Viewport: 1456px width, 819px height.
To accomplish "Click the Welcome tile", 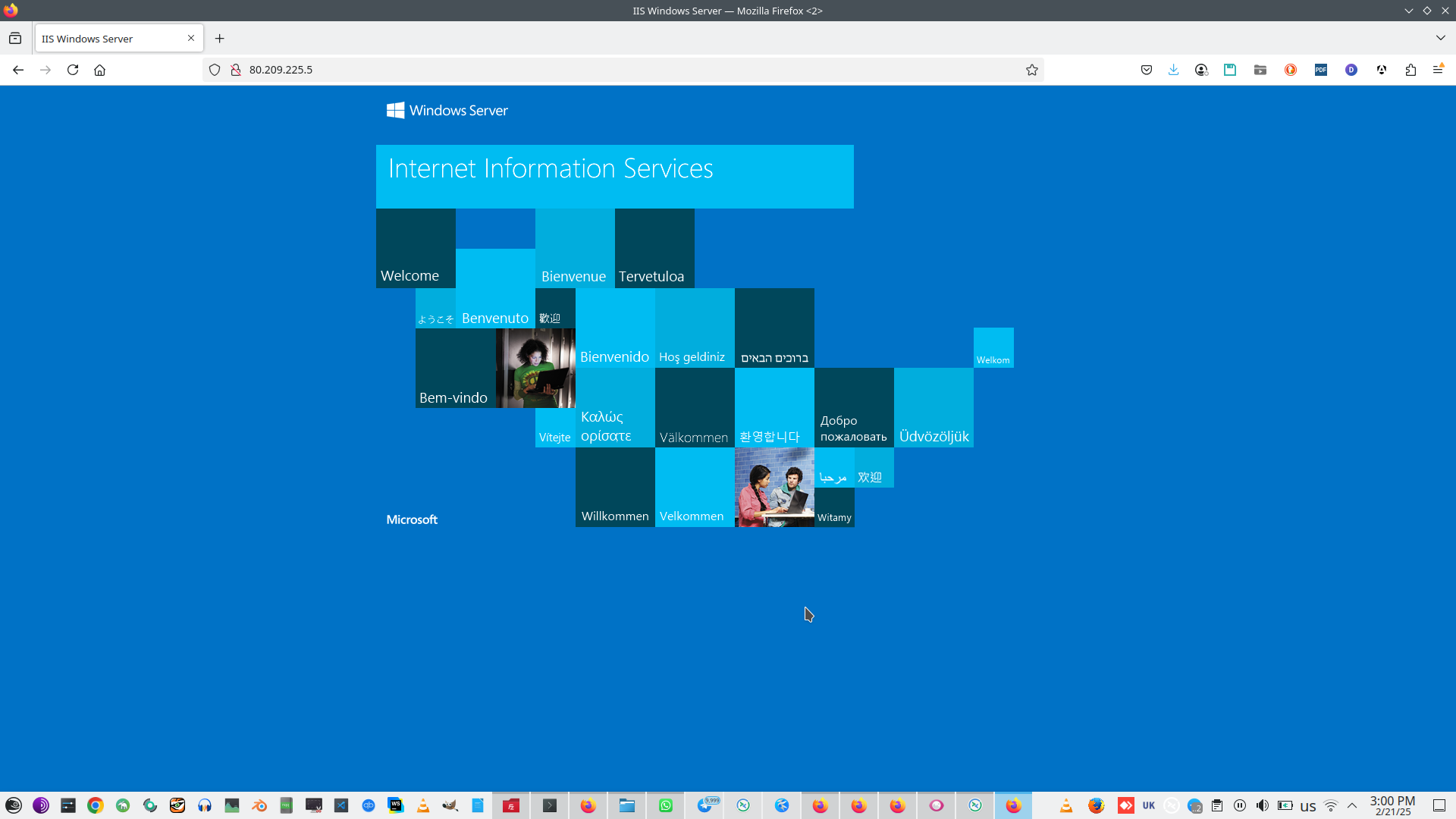I will tap(416, 249).
